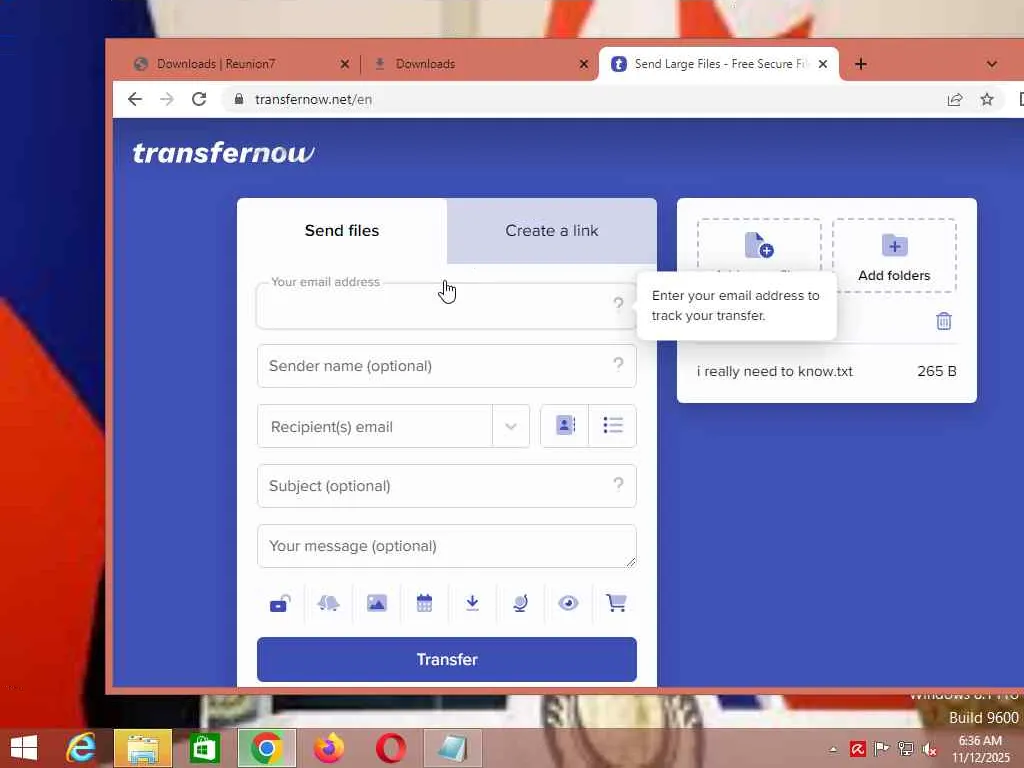The image size is (1024, 768).
Task: Click the notepad app taskbar icon
Action: pos(453,748)
